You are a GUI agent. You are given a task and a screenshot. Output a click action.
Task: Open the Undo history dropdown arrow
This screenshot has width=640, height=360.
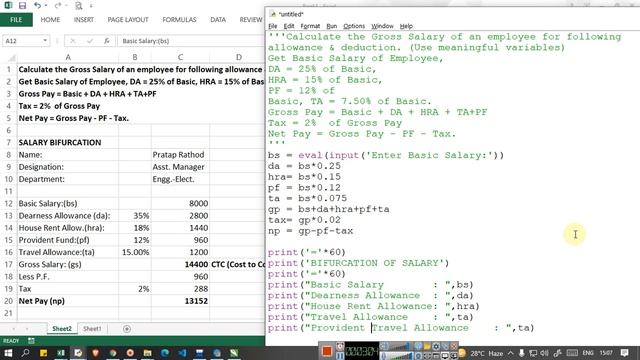(x=46, y=6)
